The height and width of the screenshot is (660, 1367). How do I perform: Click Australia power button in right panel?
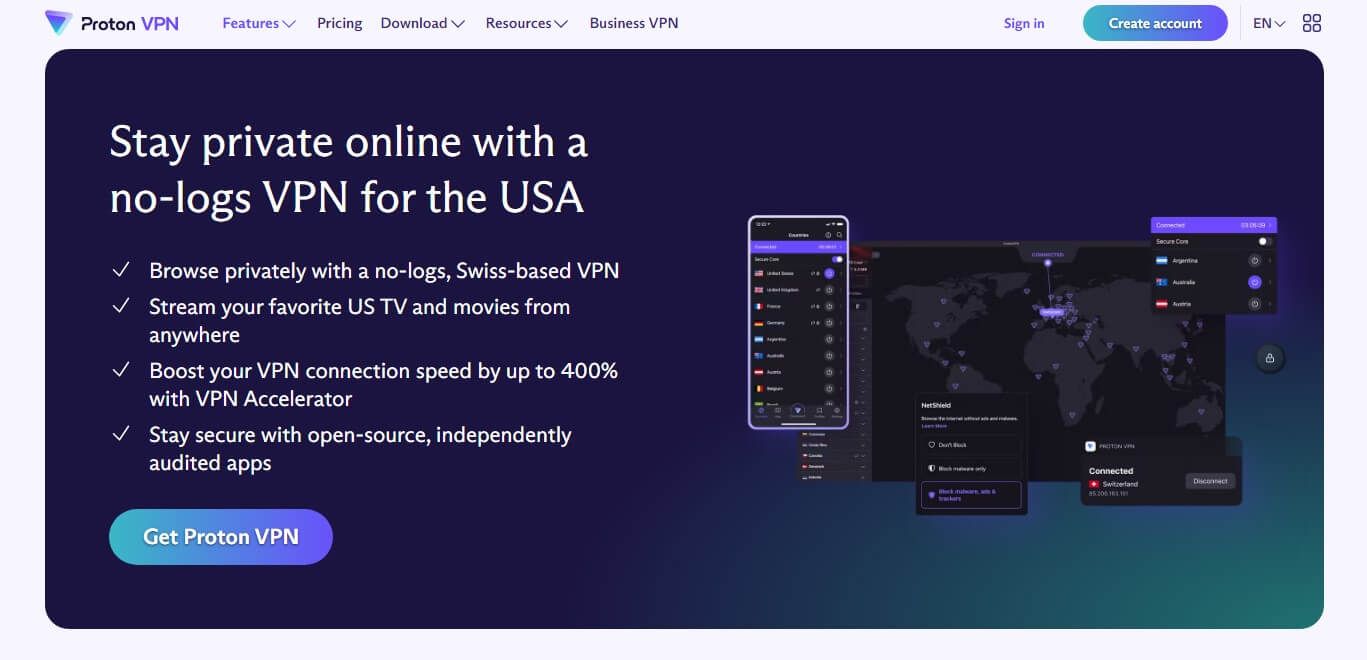pos(1254,282)
